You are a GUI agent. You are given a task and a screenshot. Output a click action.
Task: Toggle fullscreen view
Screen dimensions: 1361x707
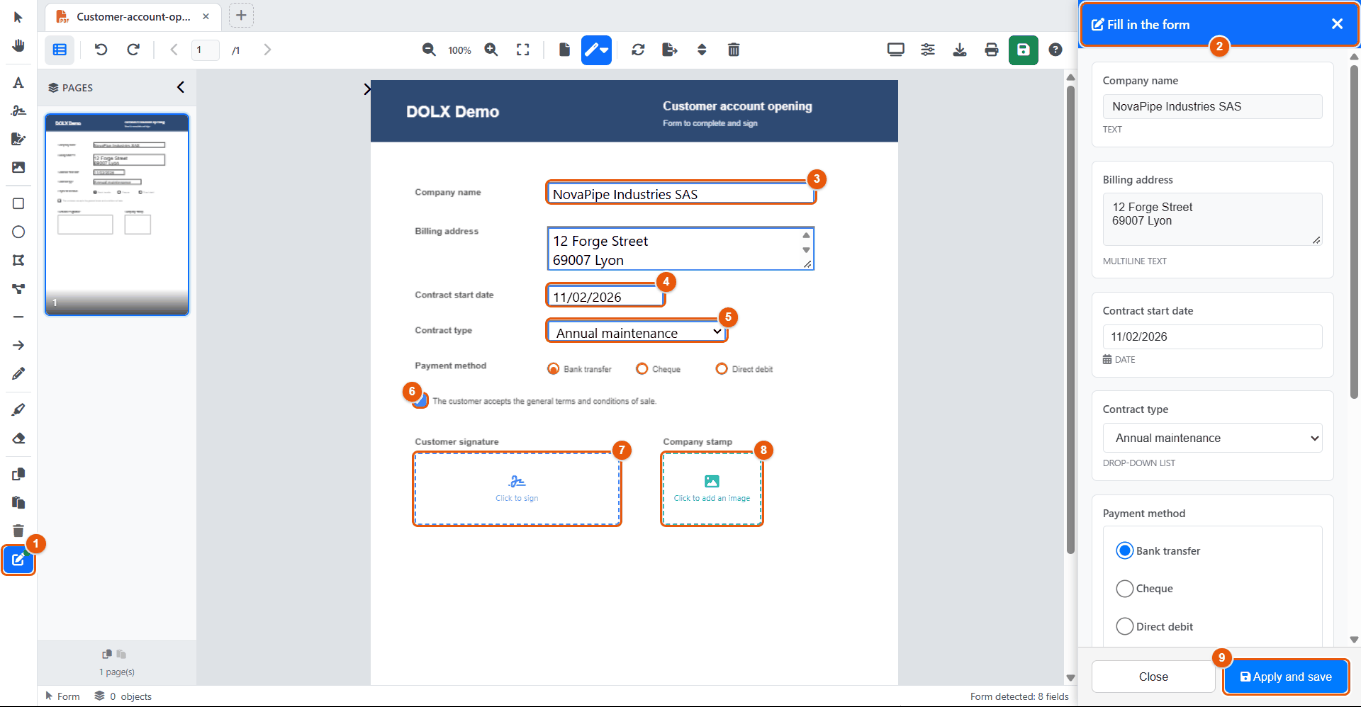point(523,50)
